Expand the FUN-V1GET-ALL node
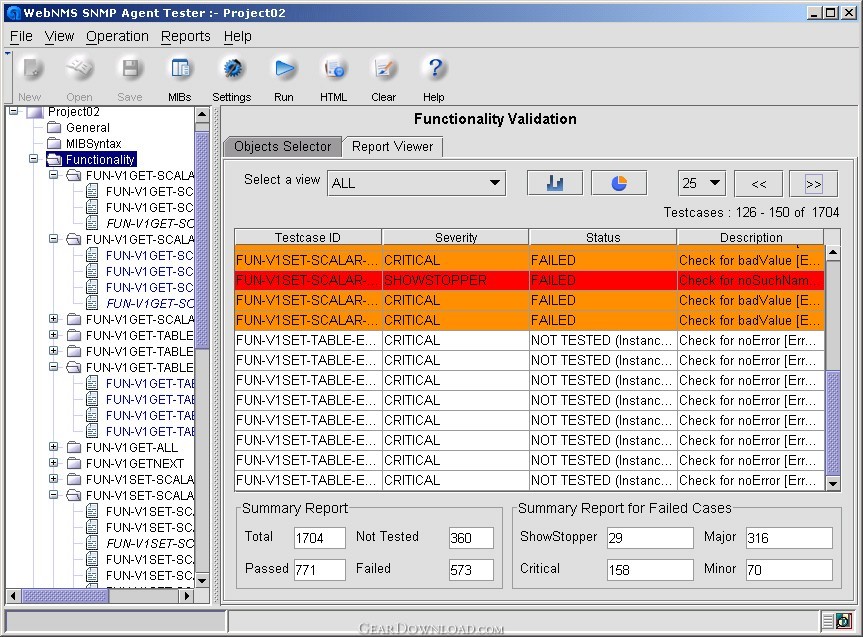Viewport: 863px width, 637px height. click(x=53, y=447)
